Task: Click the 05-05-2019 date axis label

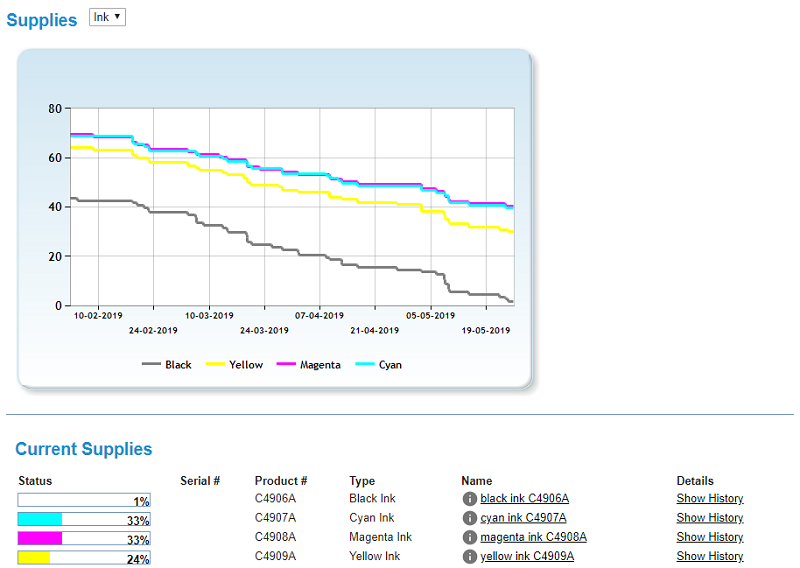Action: click(x=431, y=316)
